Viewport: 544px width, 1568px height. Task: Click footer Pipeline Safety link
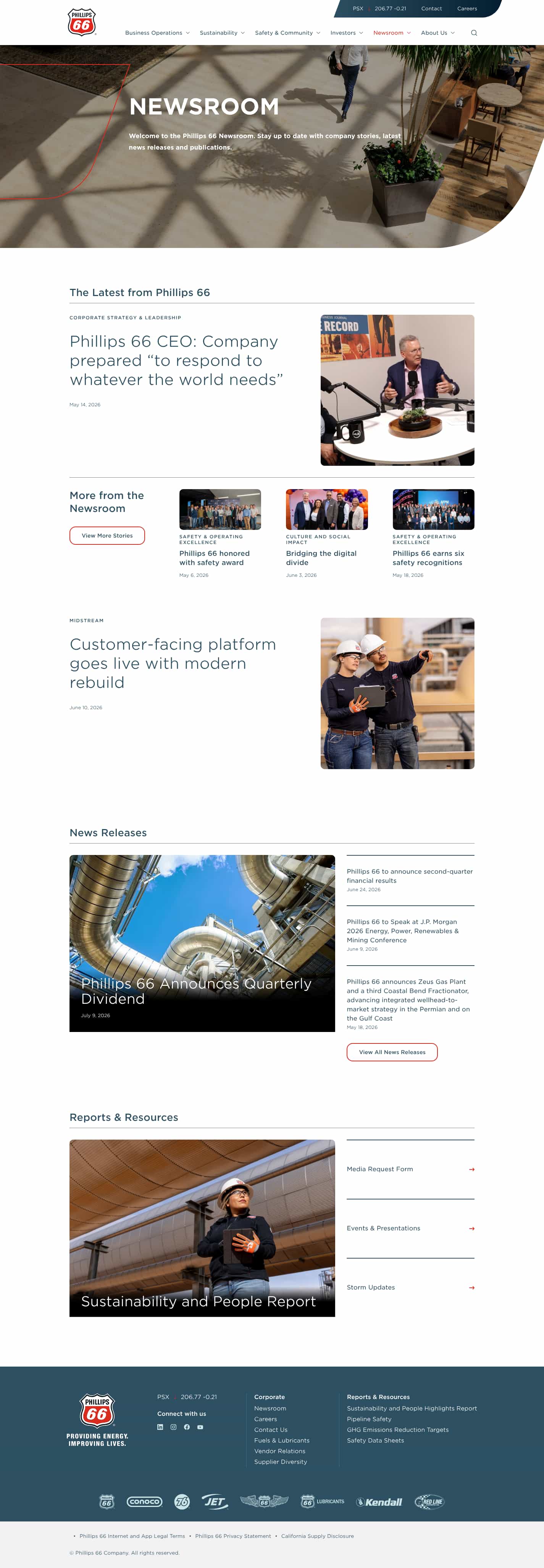369,1419
